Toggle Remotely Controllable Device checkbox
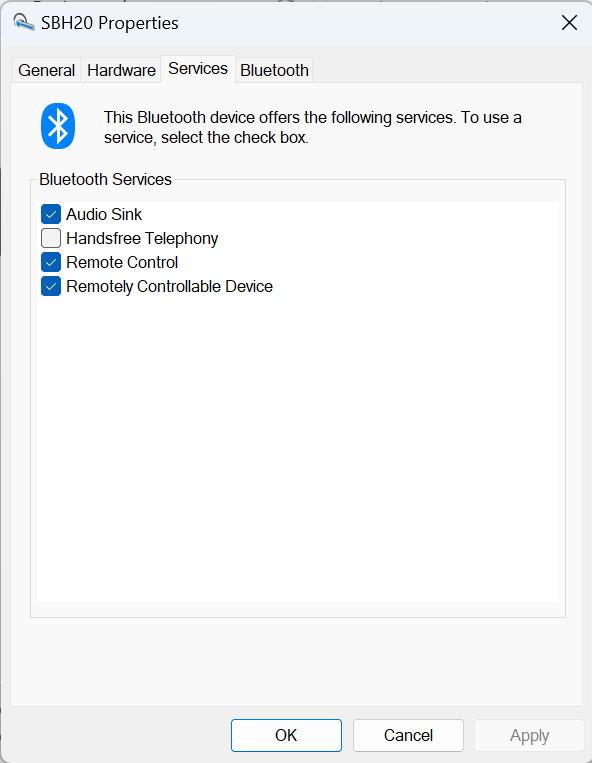Image resolution: width=592 pixels, height=763 pixels. point(51,286)
